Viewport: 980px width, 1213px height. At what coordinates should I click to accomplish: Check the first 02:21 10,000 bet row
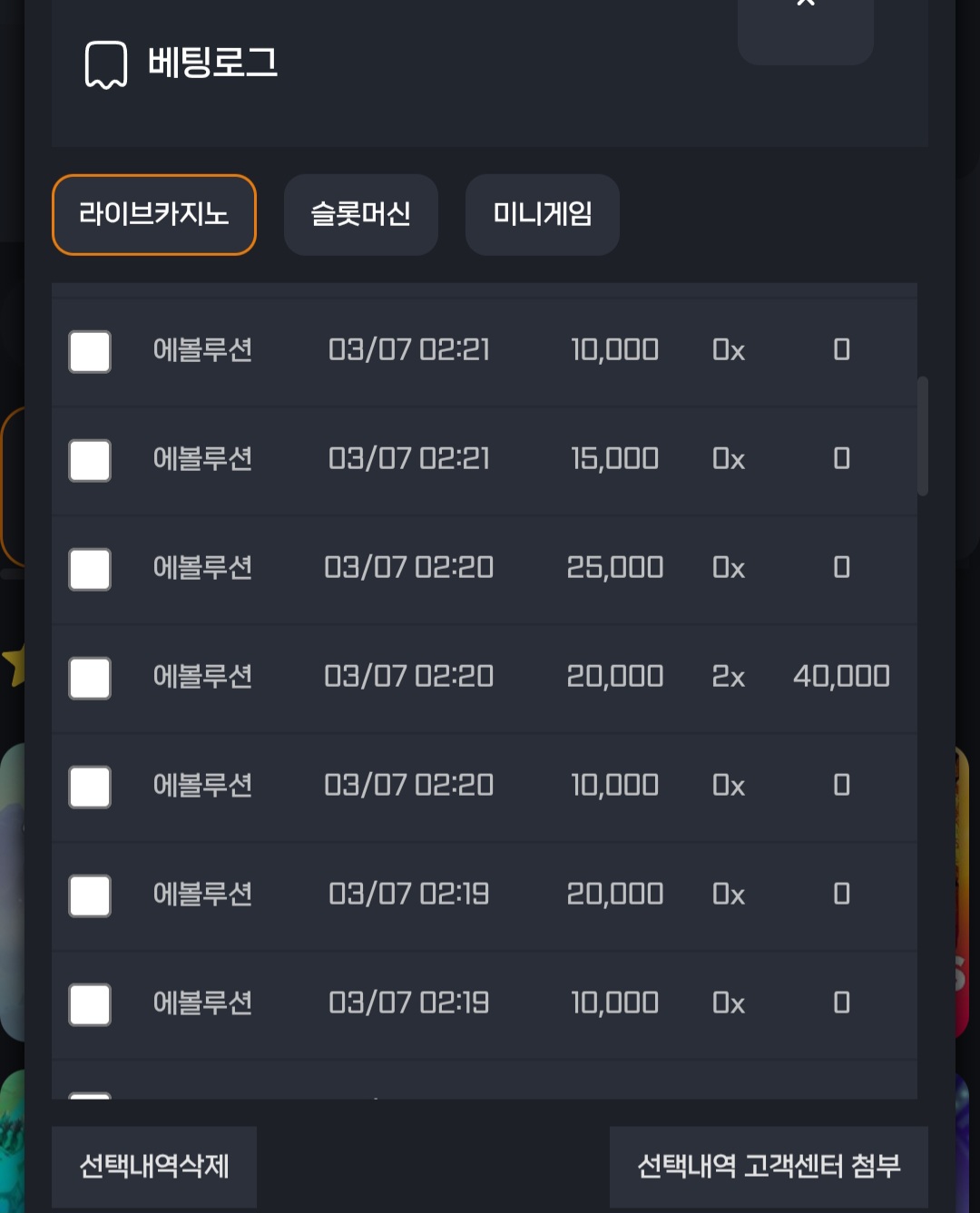(90, 352)
